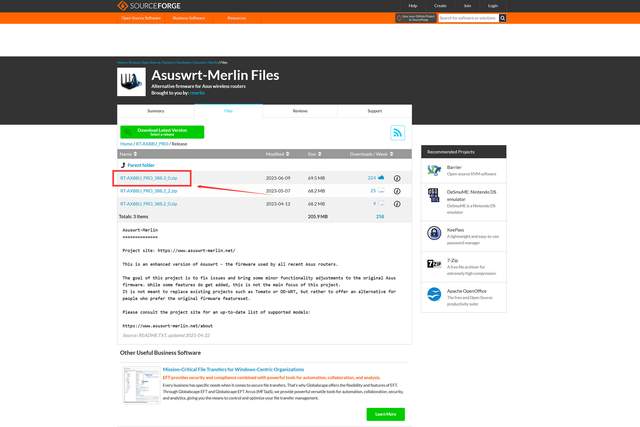The image size is (640, 427).
Task: Click the Other Useful Business Software heading
Action: point(160,353)
